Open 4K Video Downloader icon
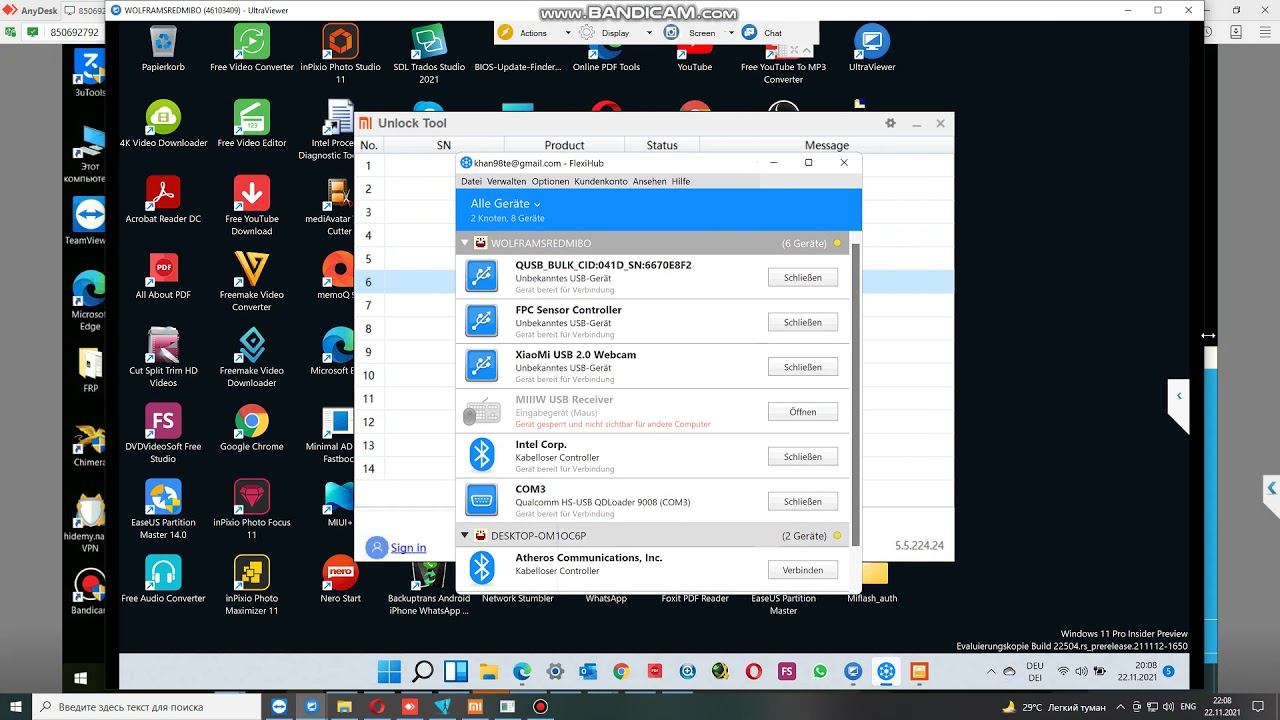This screenshot has width=1280, height=720. [163, 124]
